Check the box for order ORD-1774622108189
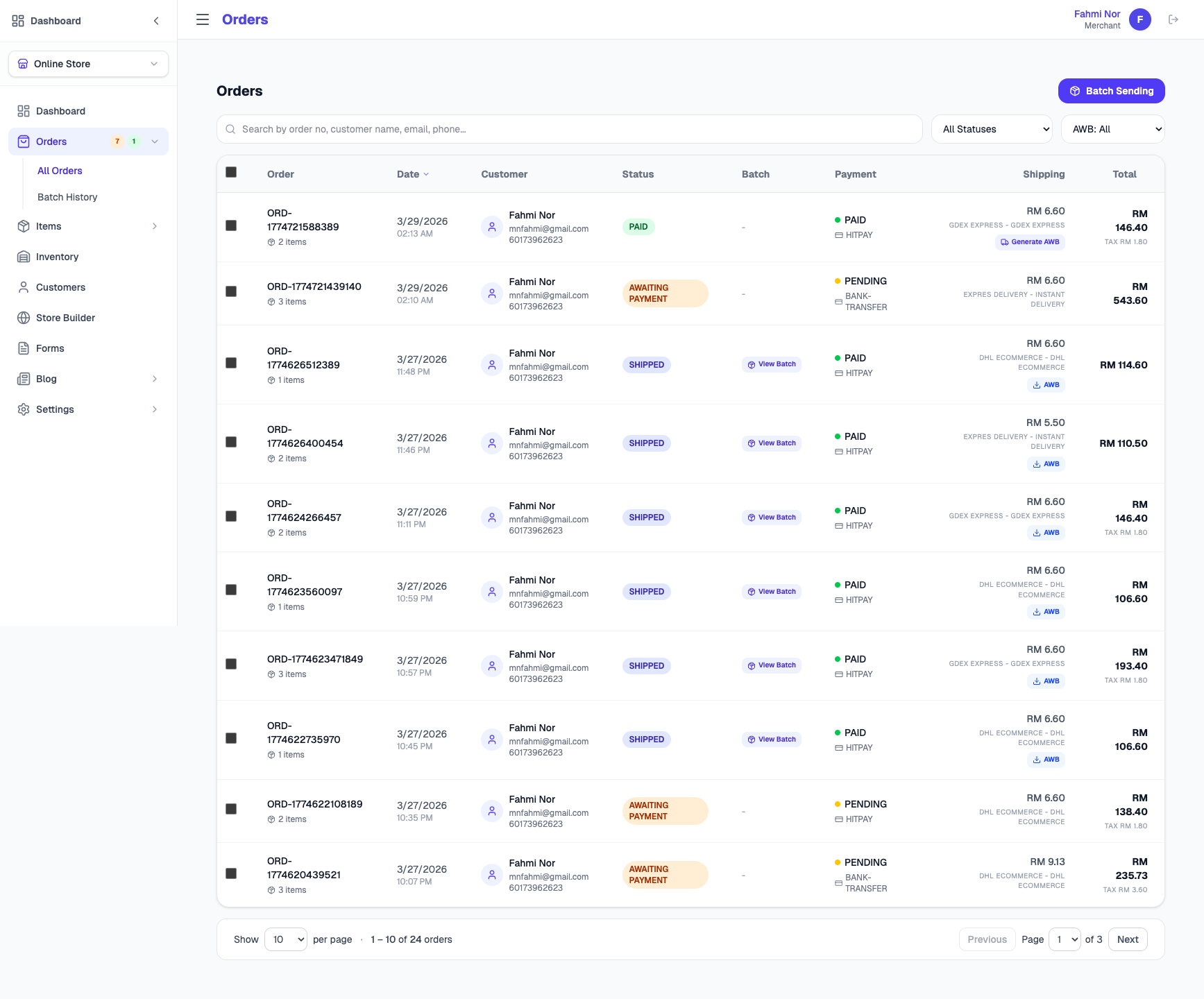Viewport: 1204px width, 999px height. [231, 809]
